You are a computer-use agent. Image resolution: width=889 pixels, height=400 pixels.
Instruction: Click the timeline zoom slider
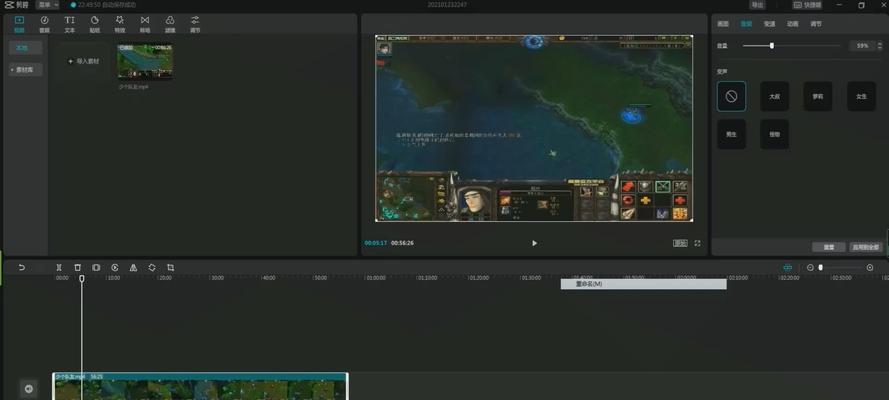tap(840, 267)
